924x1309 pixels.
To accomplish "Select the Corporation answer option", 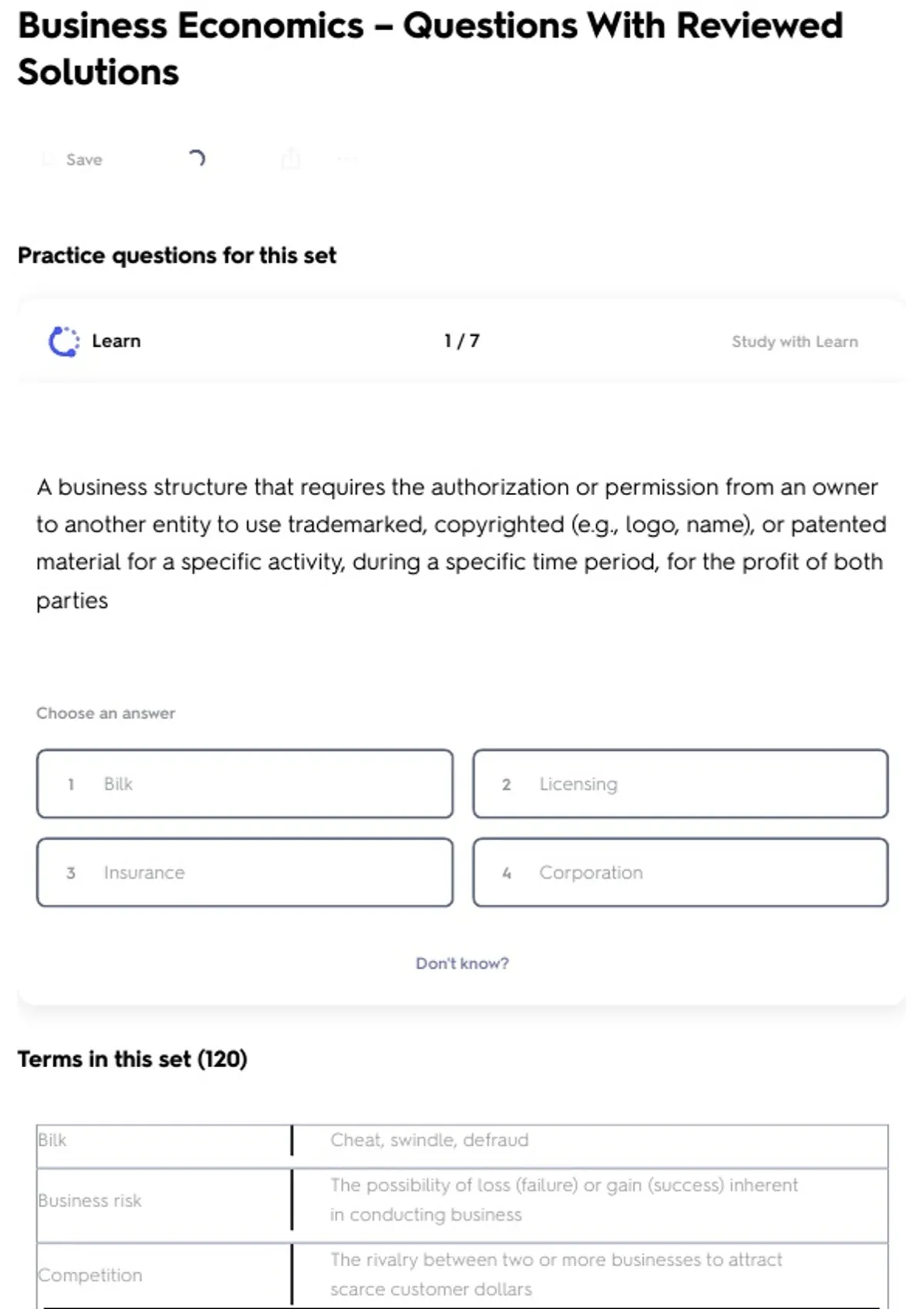I will pyautogui.click(x=680, y=872).
